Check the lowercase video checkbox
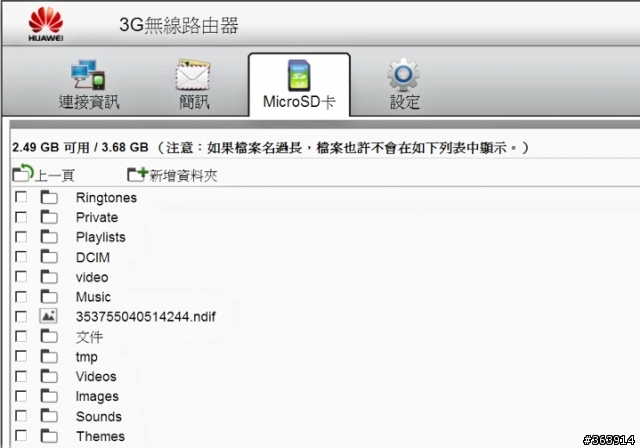Viewport: 640px width, 448px height. pyautogui.click(x=21, y=277)
